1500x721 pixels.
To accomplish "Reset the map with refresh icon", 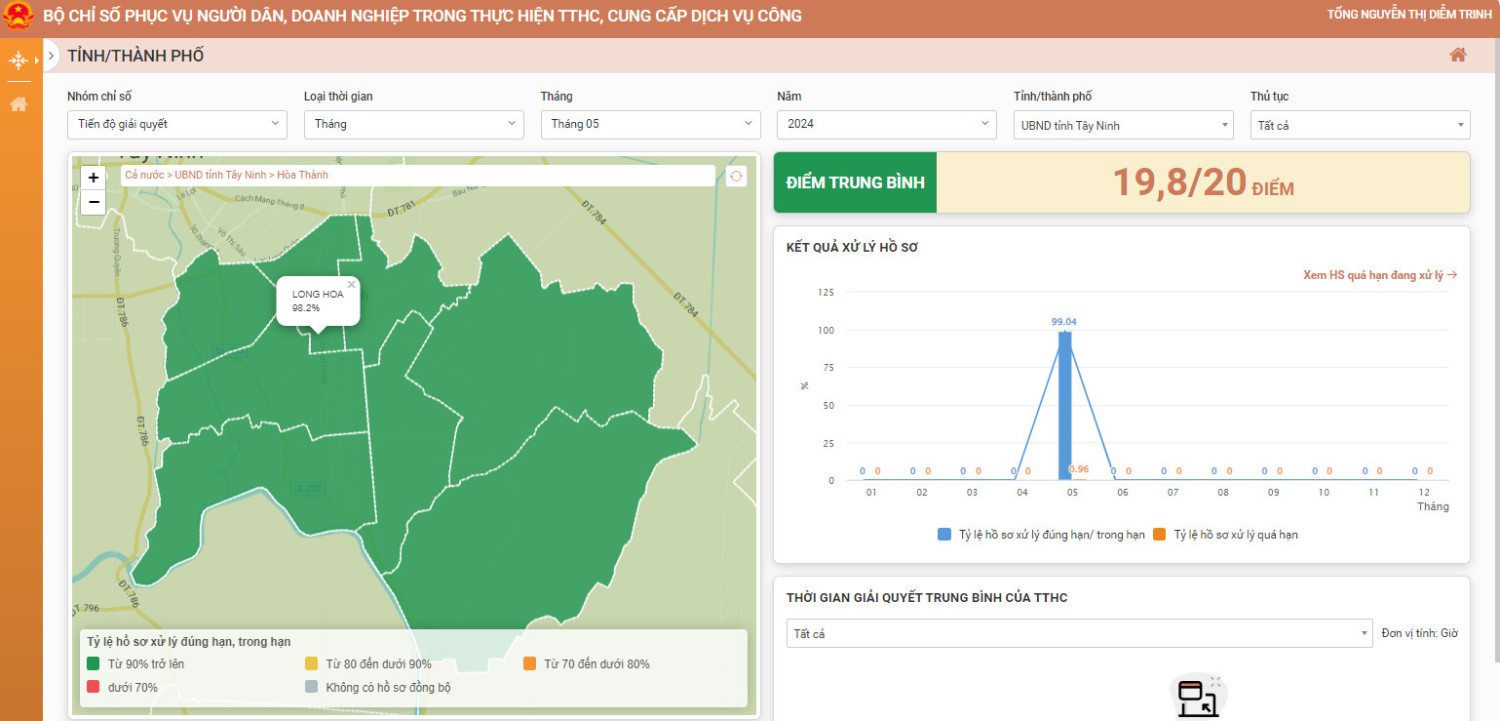I will click(736, 176).
